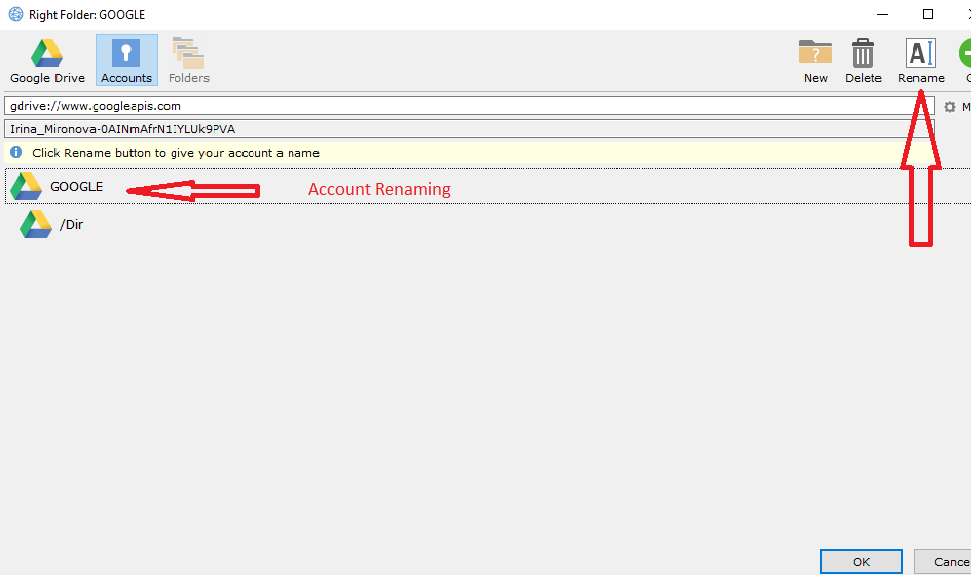Click the Rename toolbar button
This screenshot has width=971, height=575.
pos(920,60)
